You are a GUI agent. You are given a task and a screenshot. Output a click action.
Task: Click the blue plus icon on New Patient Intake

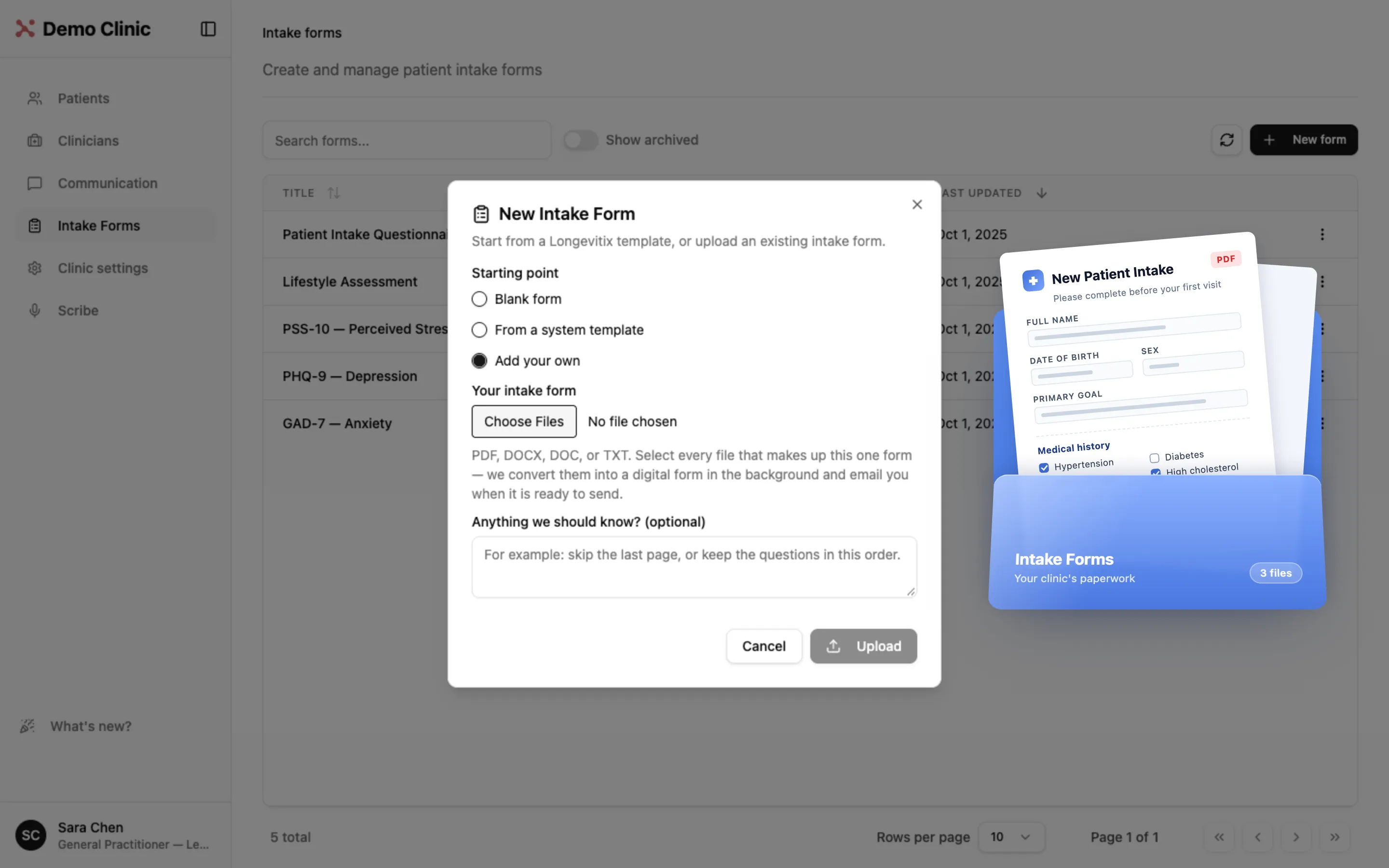click(1033, 281)
